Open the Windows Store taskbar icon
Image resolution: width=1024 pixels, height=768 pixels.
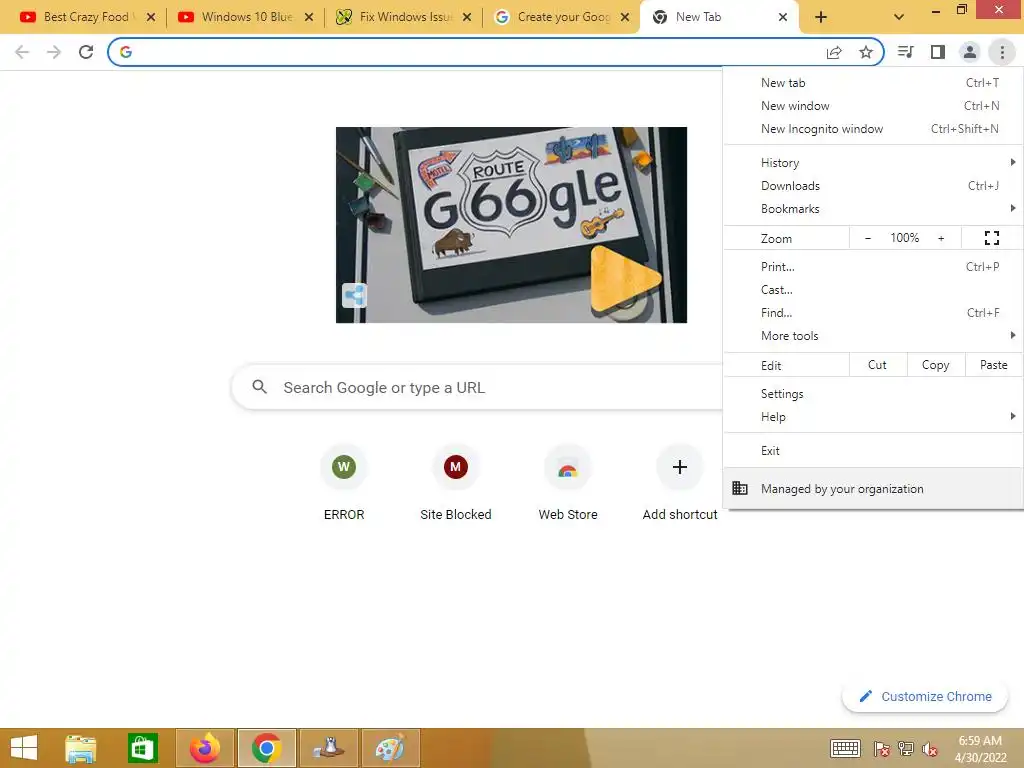click(142, 748)
